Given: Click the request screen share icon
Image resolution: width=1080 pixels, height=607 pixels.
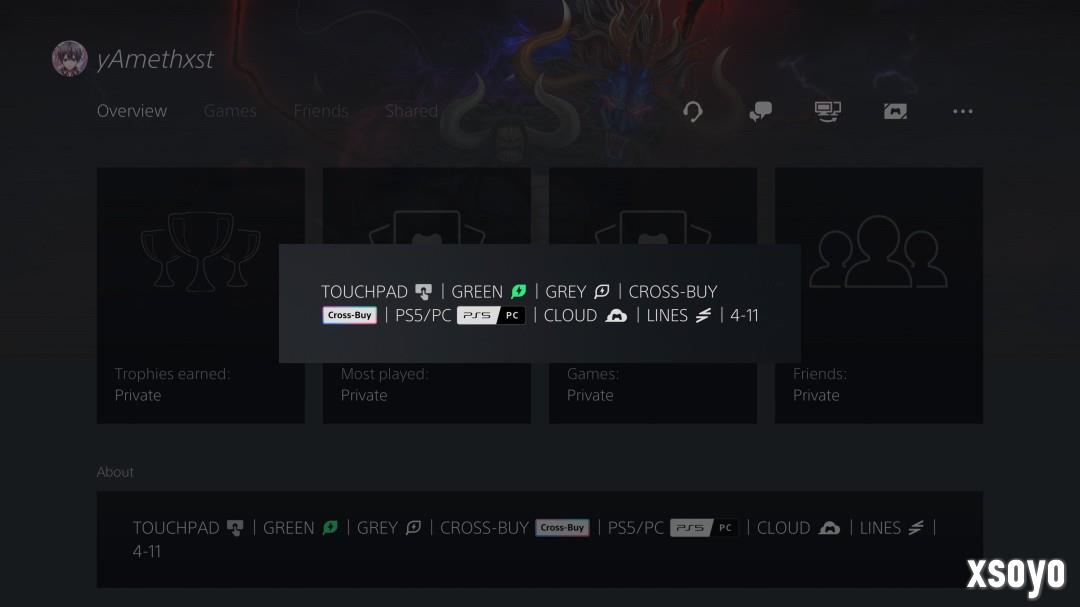Looking at the screenshot, I should (895, 111).
